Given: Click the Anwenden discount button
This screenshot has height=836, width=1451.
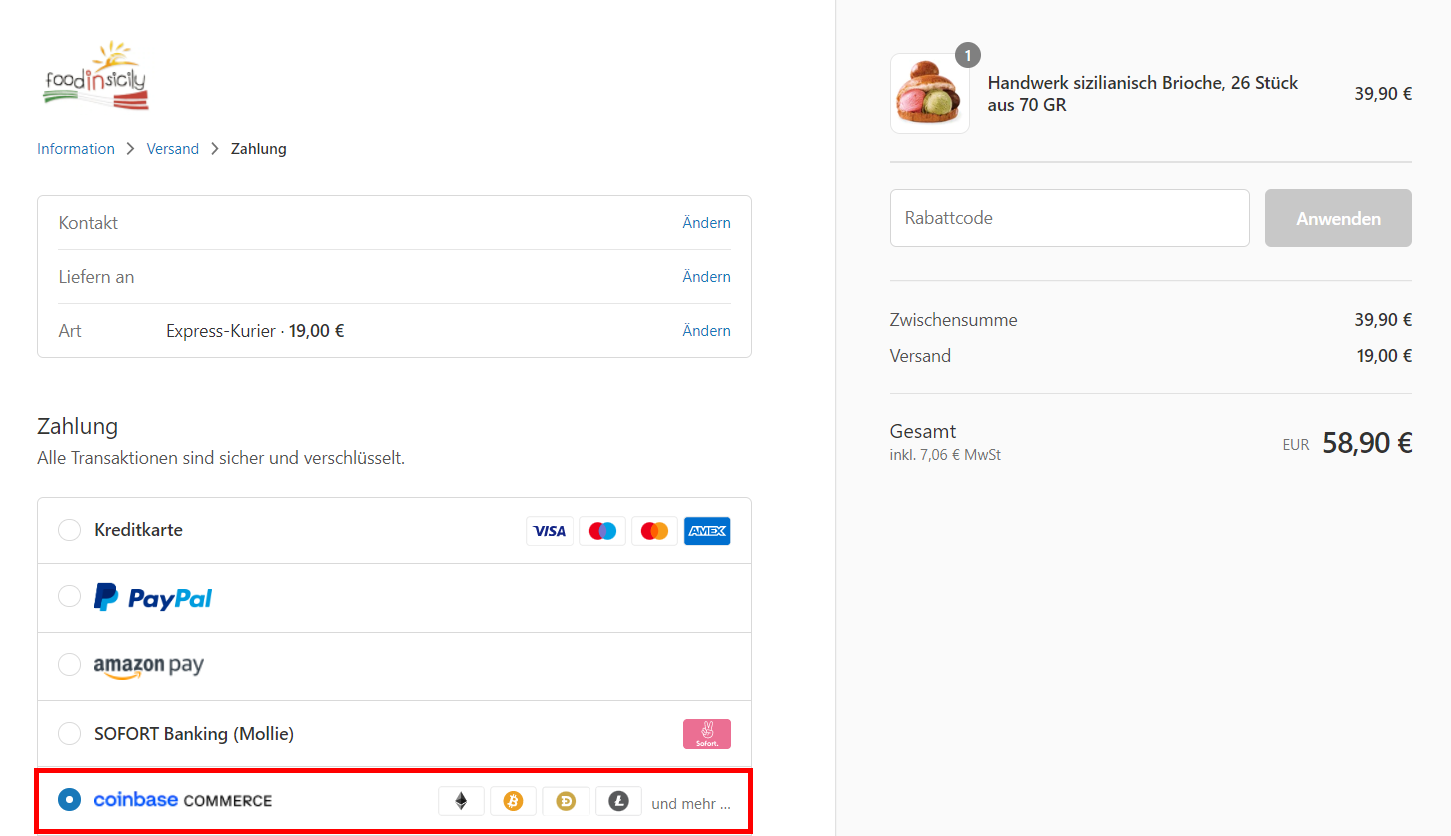Looking at the screenshot, I should [x=1338, y=218].
